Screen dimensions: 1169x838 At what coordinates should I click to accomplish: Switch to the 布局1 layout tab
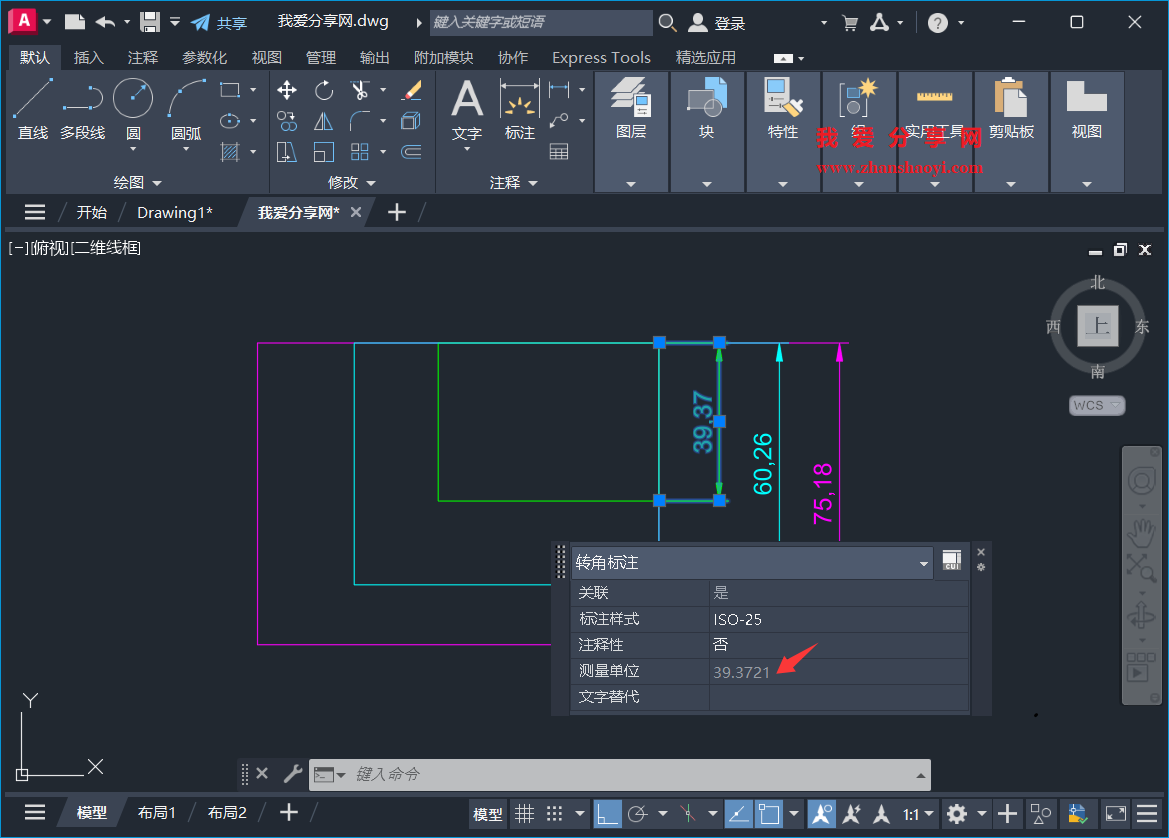(x=157, y=813)
